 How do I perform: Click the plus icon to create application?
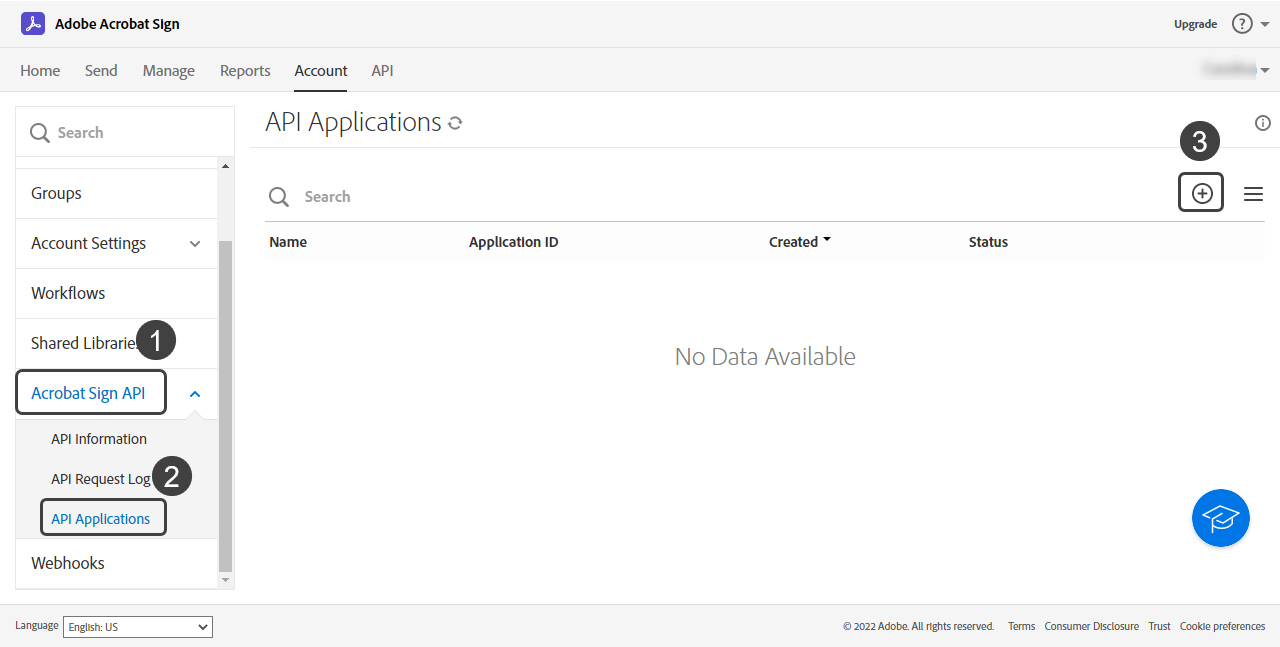(1201, 193)
